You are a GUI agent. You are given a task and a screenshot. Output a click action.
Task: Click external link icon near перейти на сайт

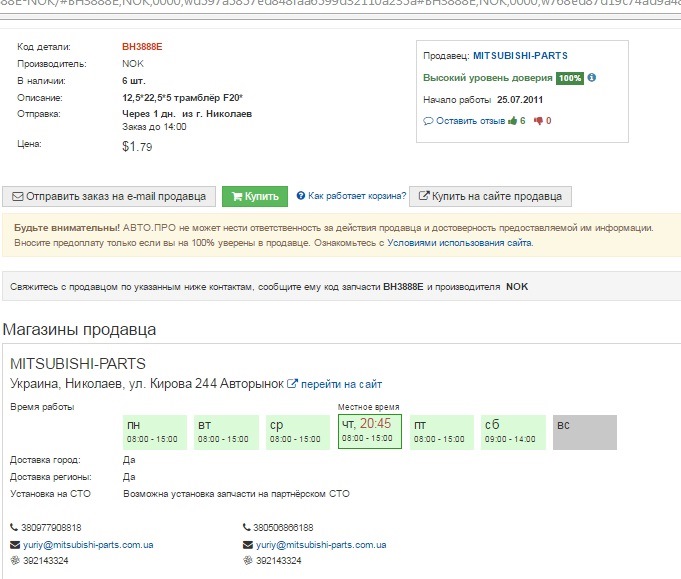[x=292, y=384]
